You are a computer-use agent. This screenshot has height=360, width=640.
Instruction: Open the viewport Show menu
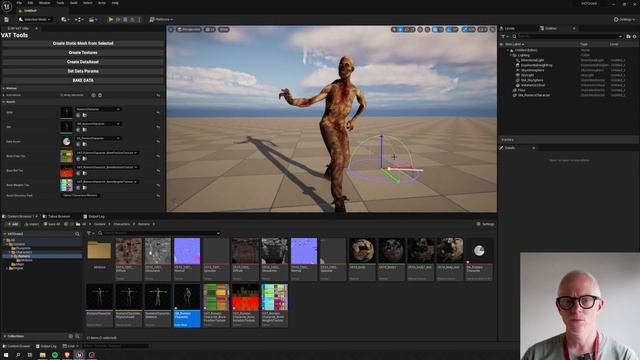point(224,29)
